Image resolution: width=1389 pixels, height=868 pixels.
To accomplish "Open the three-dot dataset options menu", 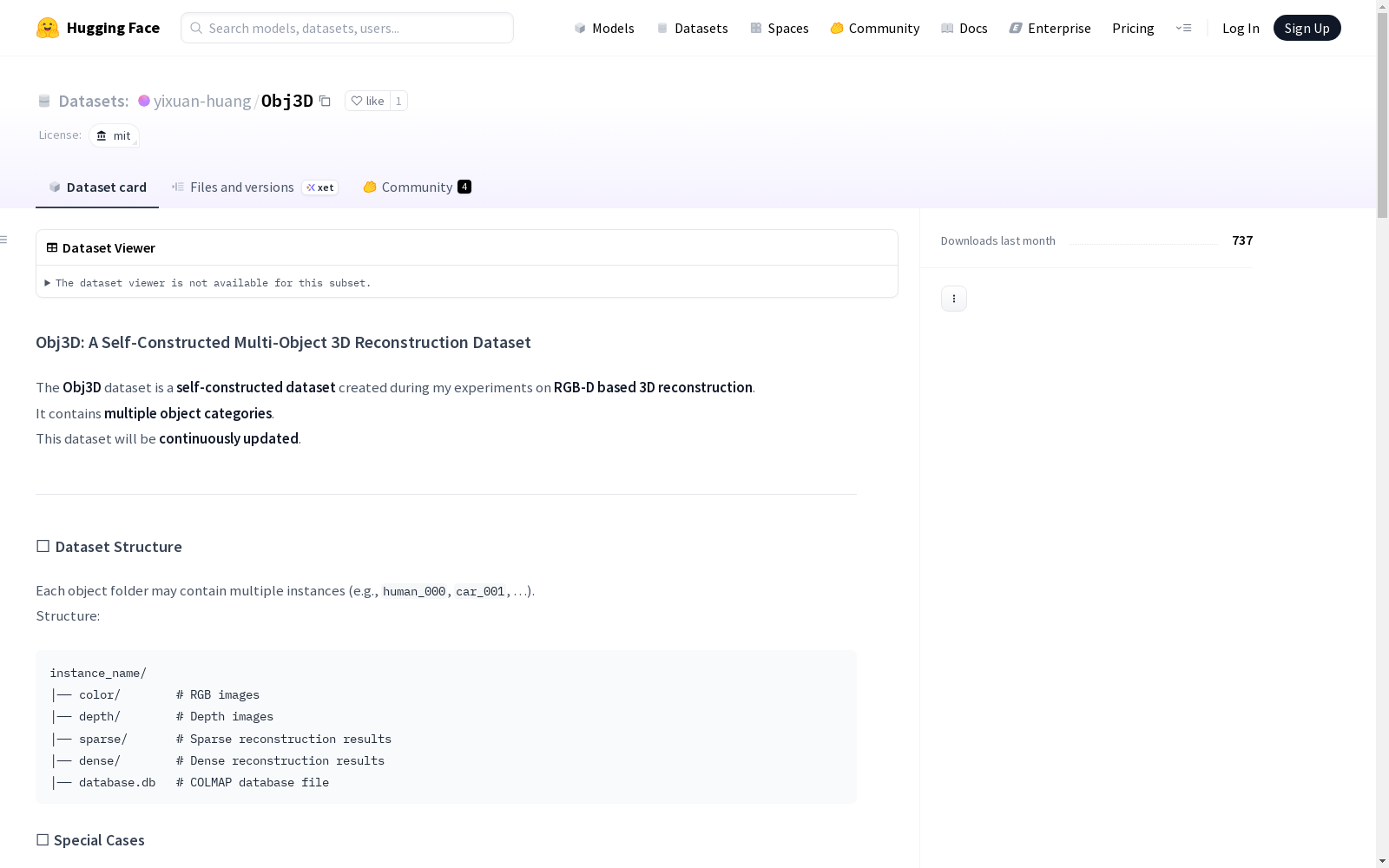I will pyautogui.click(x=954, y=299).
